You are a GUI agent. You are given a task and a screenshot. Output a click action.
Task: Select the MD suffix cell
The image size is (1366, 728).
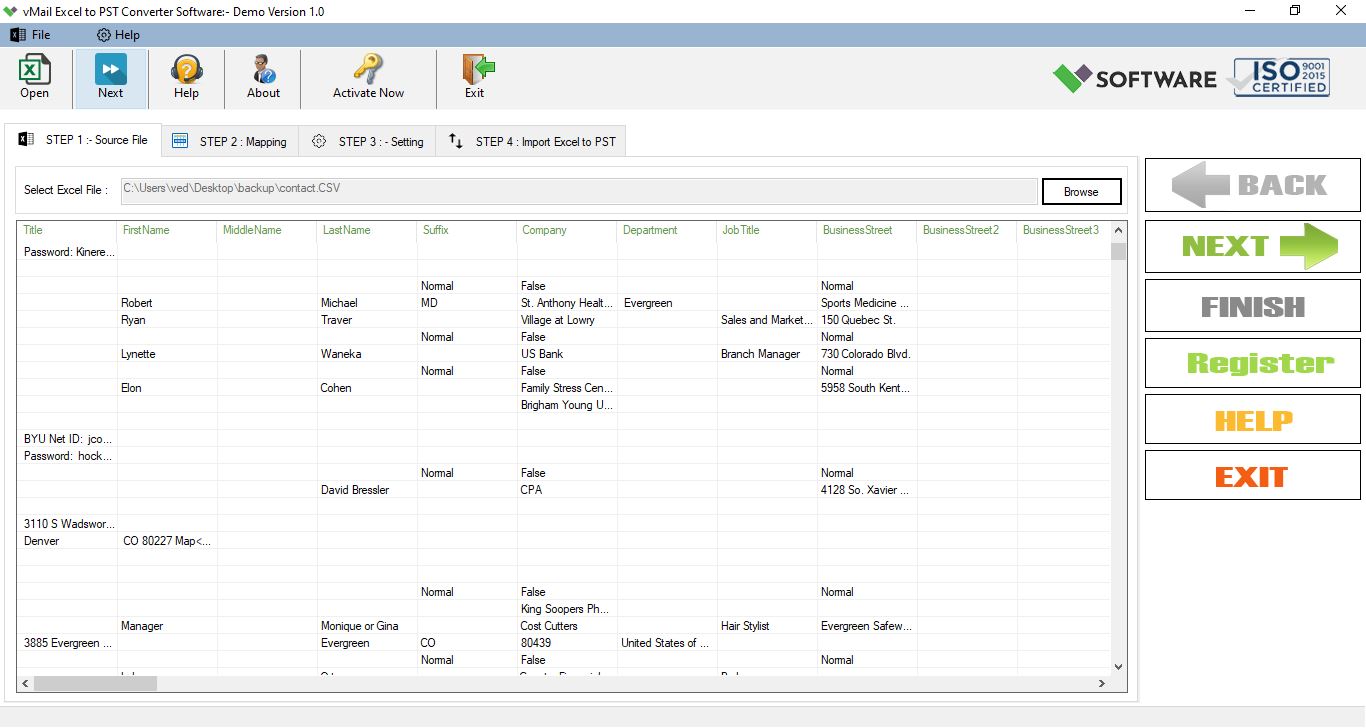(x=467, y=303)
